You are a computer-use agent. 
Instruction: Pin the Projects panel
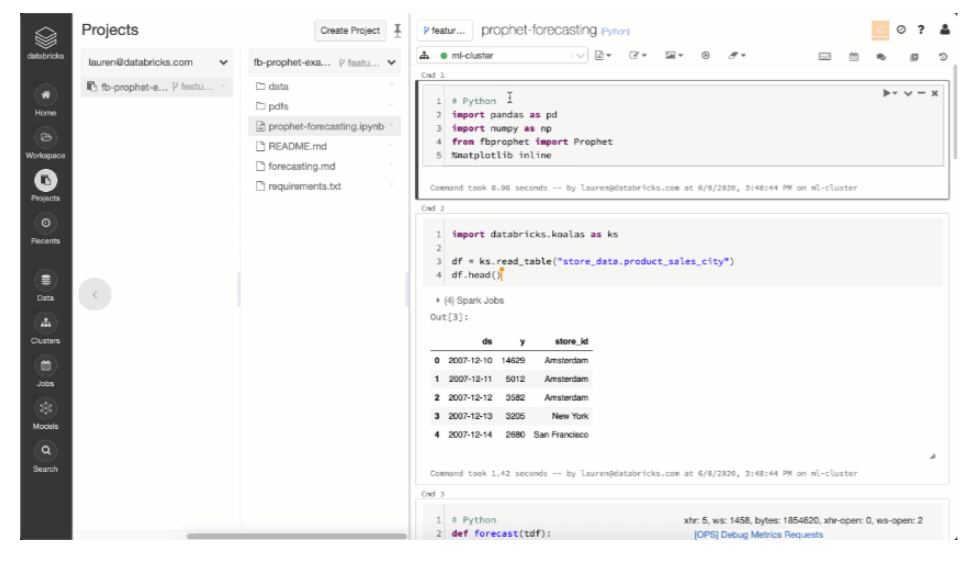[397, 30]
